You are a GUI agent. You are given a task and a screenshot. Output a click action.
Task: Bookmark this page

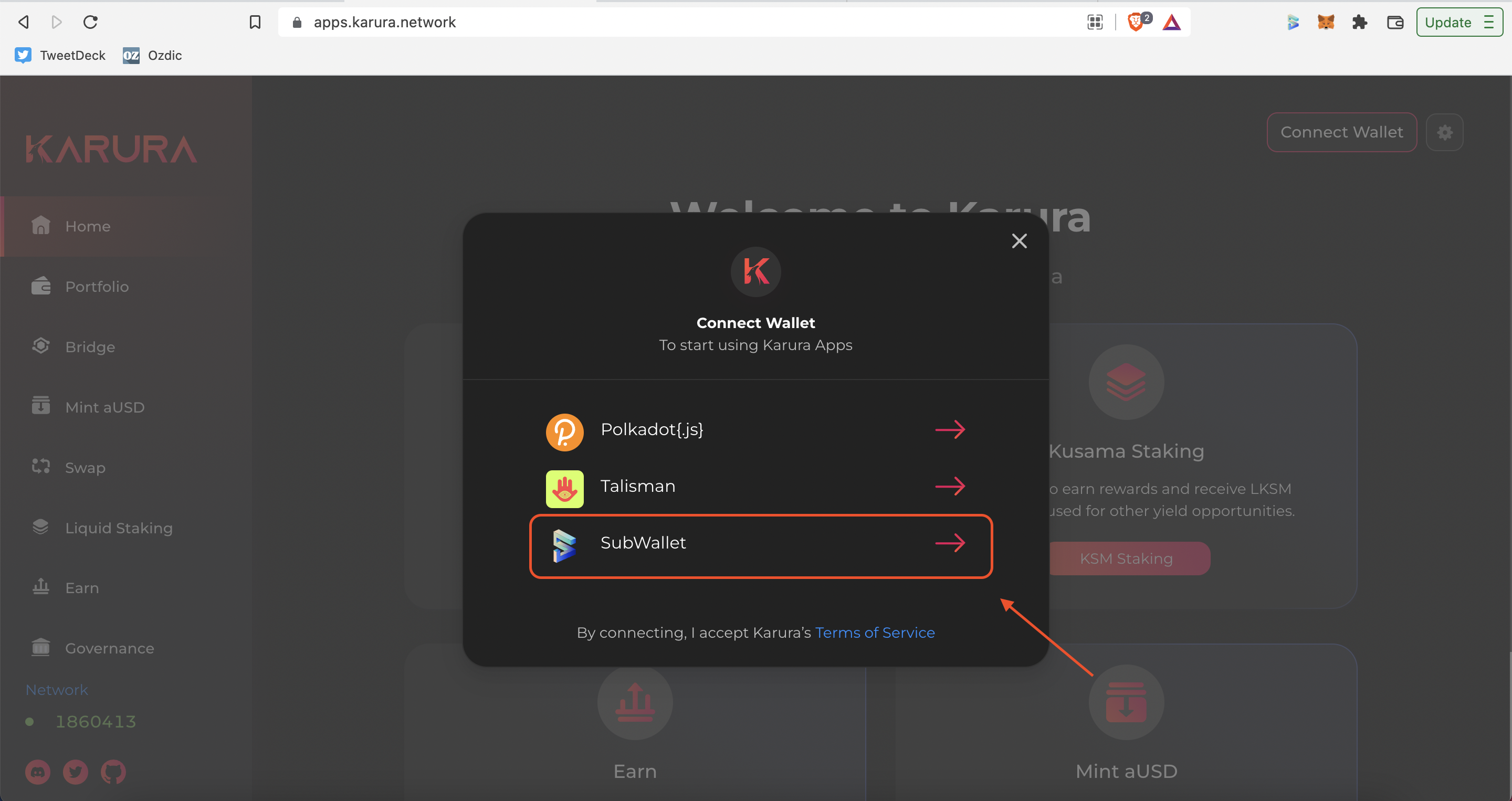coord(255,22)
